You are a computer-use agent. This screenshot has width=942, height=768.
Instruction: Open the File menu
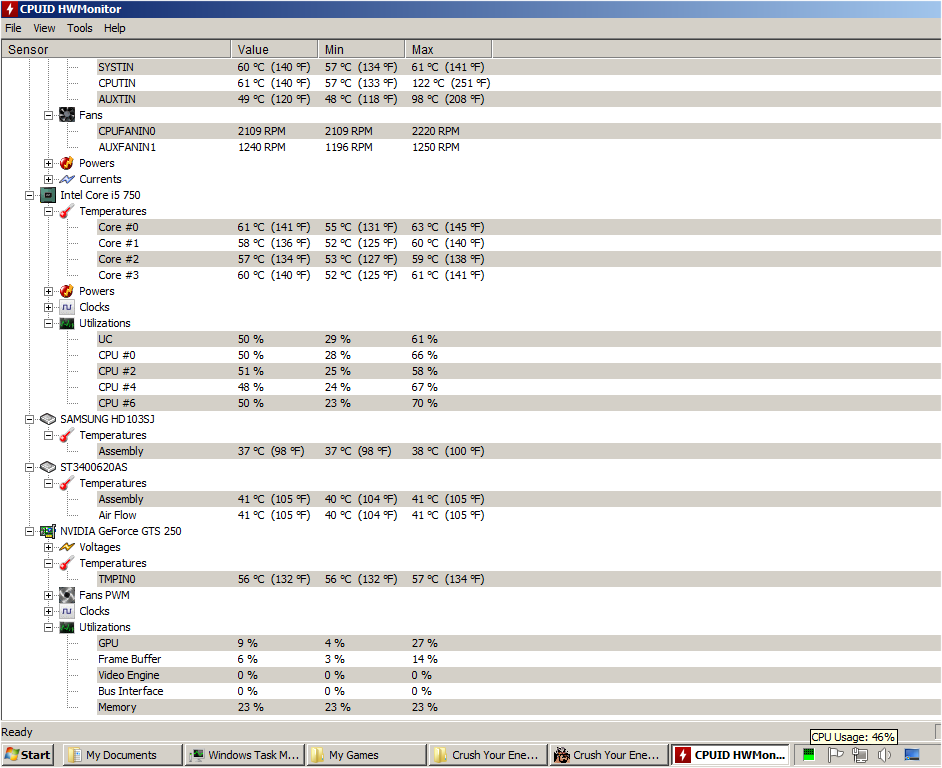pyautogui.click(x=13, y=28)
